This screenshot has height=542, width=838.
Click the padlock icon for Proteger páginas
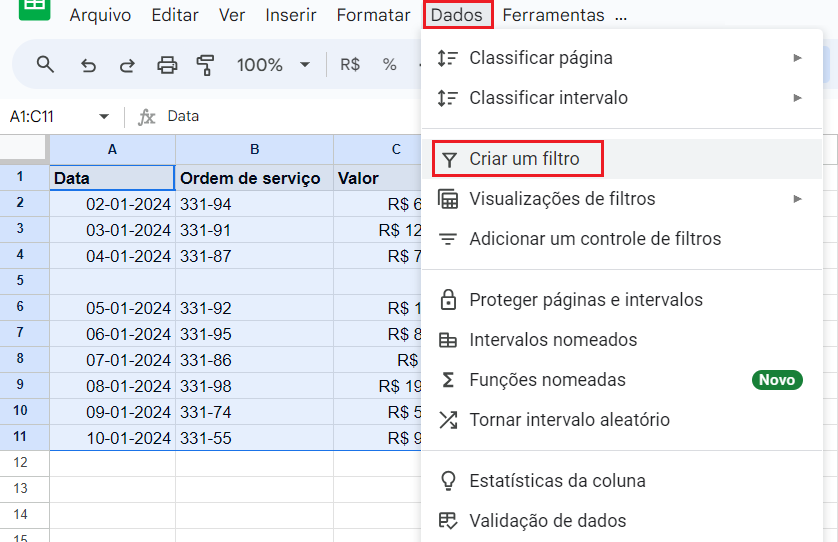(448, 299)
